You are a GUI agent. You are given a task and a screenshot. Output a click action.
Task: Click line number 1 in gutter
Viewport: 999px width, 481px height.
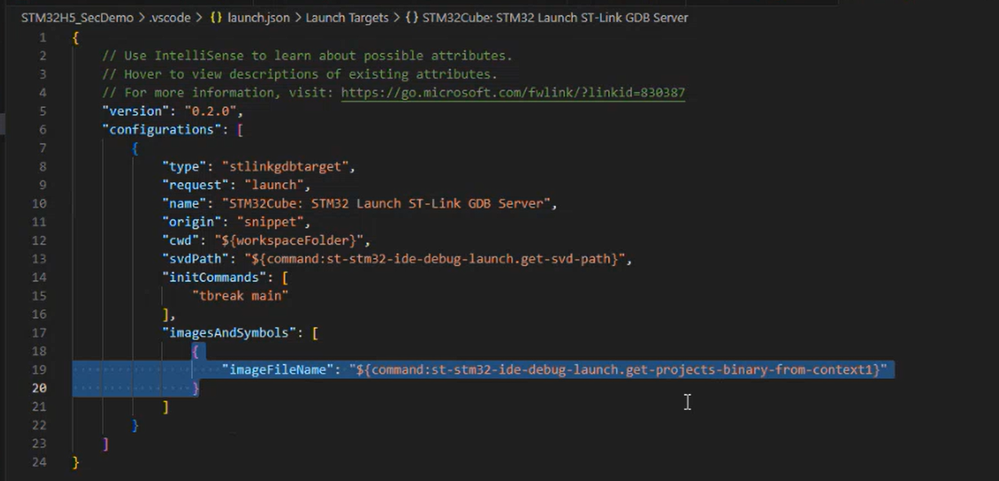(43, 38)
